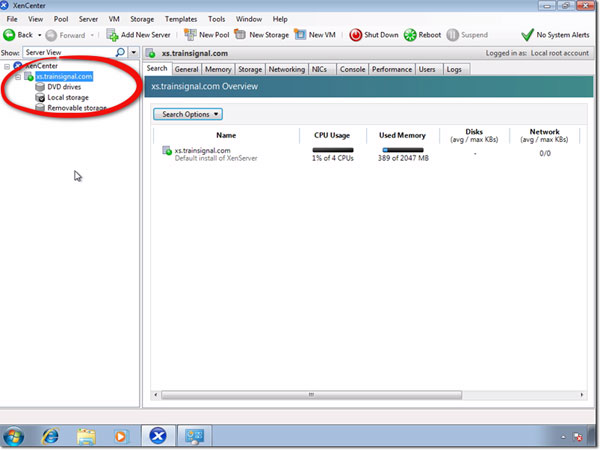Switch to the Networking tab

[287, 69]
